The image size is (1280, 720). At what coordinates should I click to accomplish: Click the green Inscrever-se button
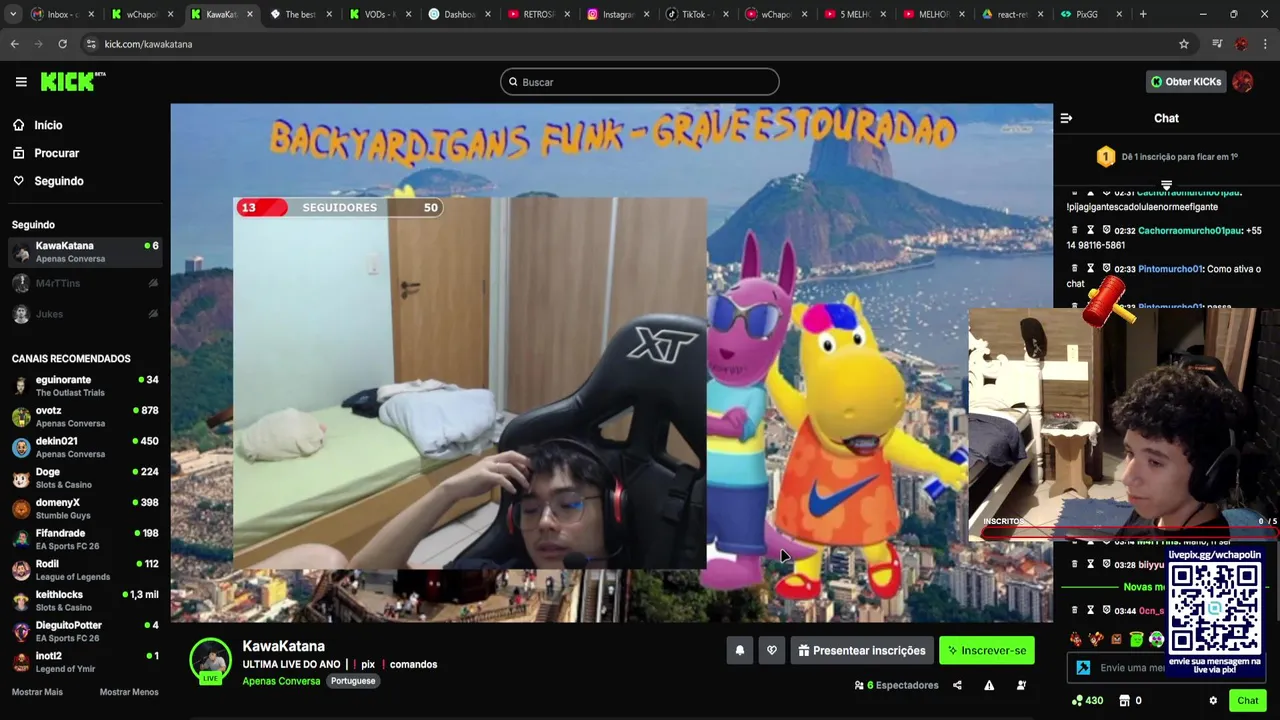(x=987, y=650)
